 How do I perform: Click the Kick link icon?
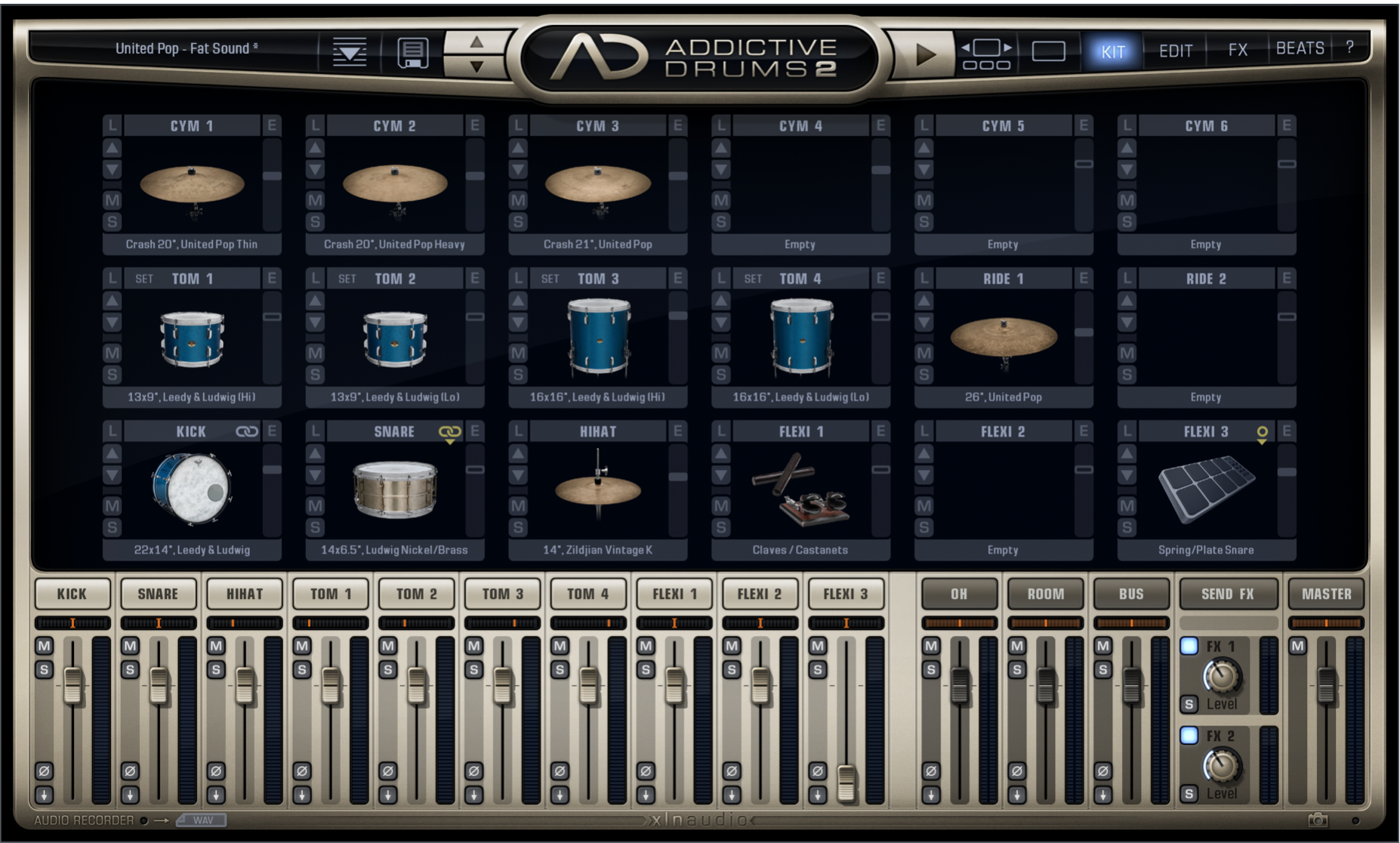click(x=246, y=431)
